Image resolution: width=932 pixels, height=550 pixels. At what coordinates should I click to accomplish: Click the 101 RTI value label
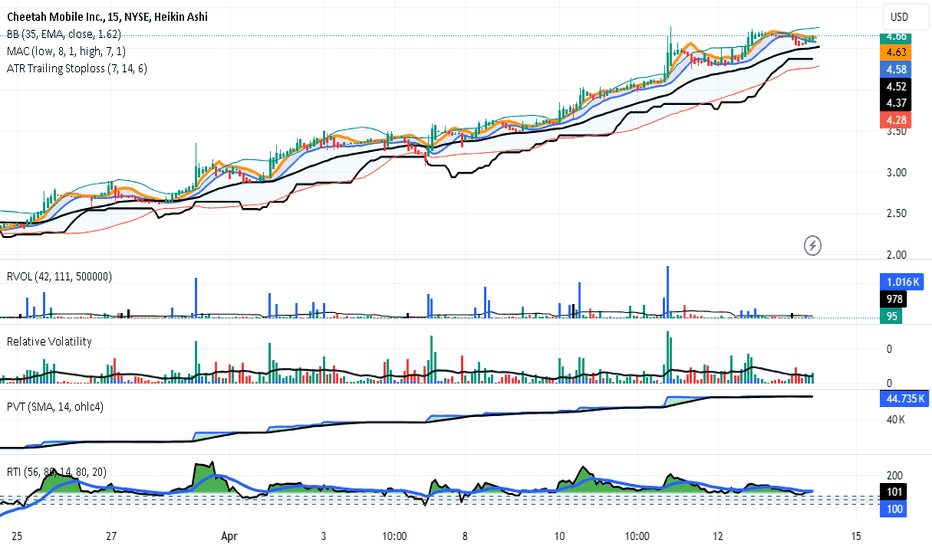[x=893, y=492]
